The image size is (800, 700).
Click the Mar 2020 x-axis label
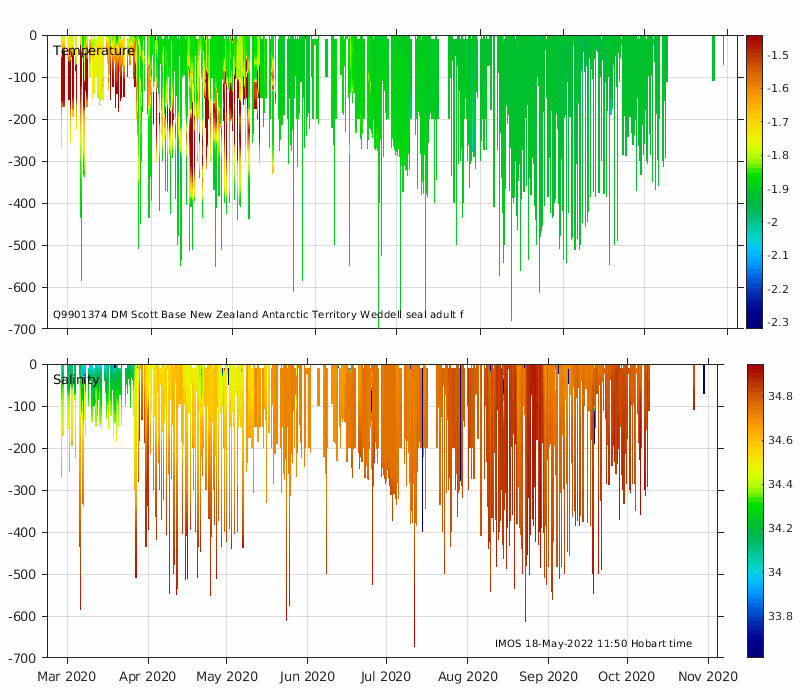(x=66, y=677)
